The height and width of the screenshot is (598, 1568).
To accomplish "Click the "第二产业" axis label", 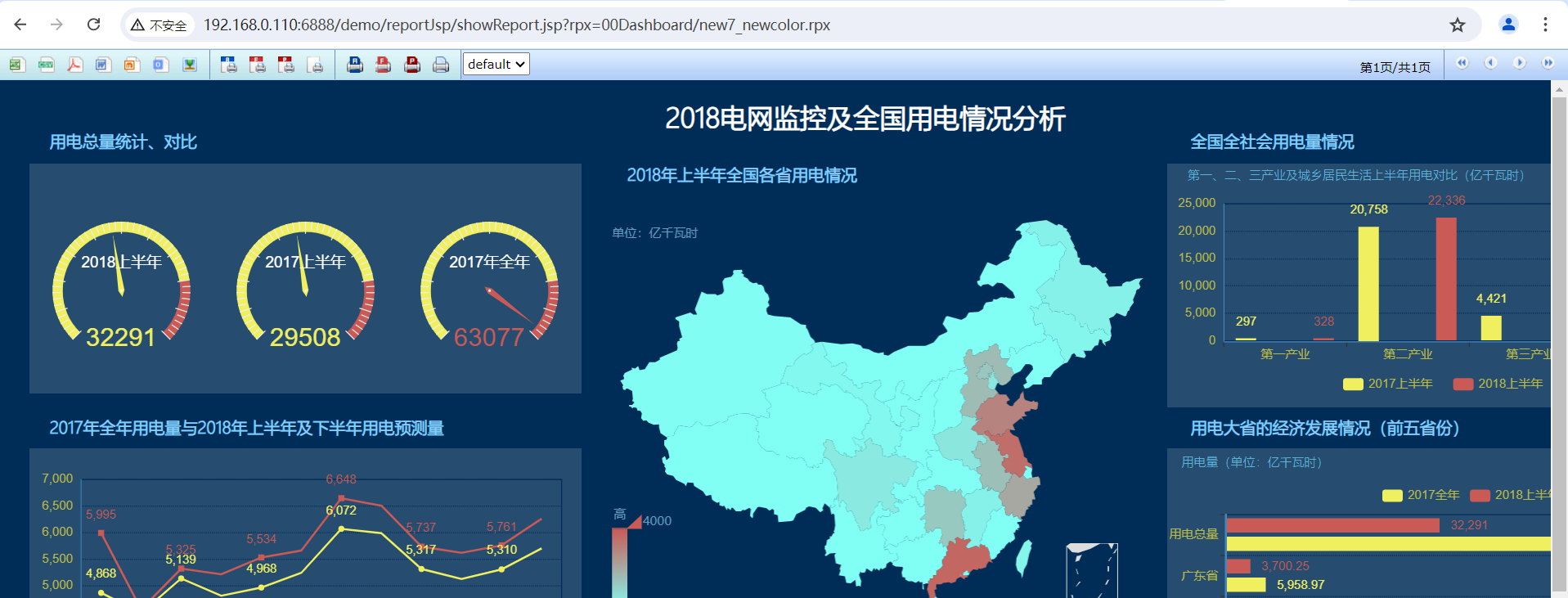I will pos(1408,354).
